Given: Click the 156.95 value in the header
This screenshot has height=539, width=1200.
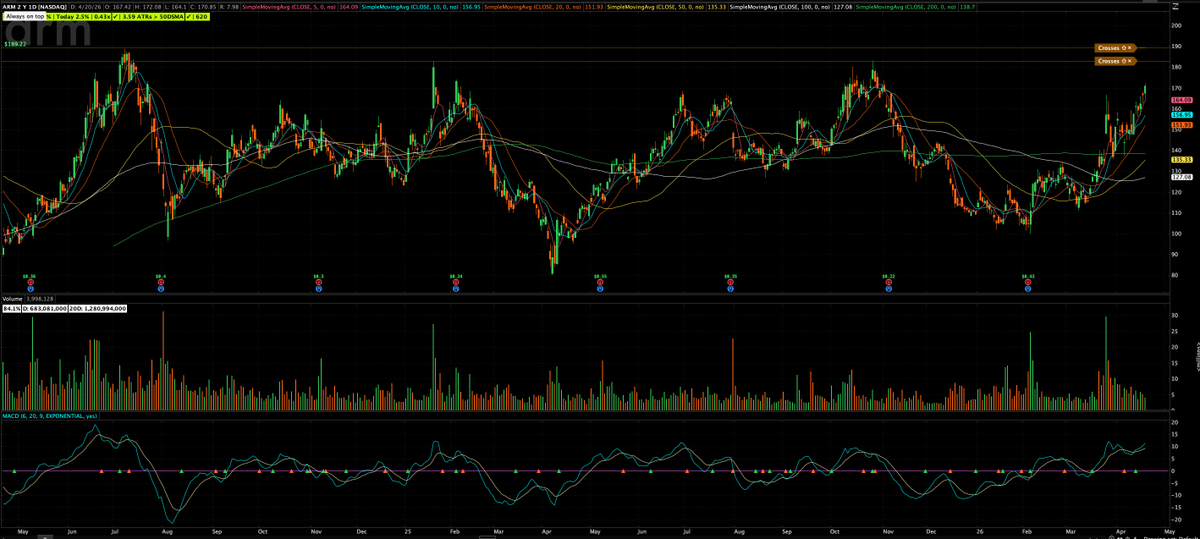Looking at the screenshot, I should pos(471,7).
